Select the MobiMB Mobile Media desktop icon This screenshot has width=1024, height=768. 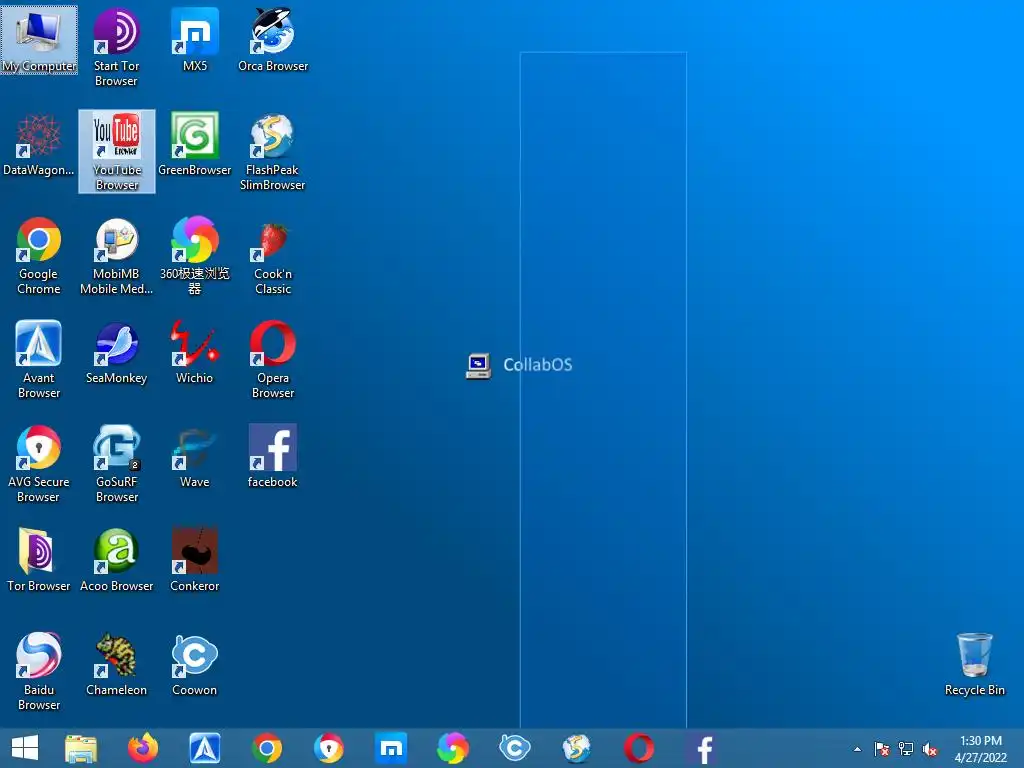point(116,256)
